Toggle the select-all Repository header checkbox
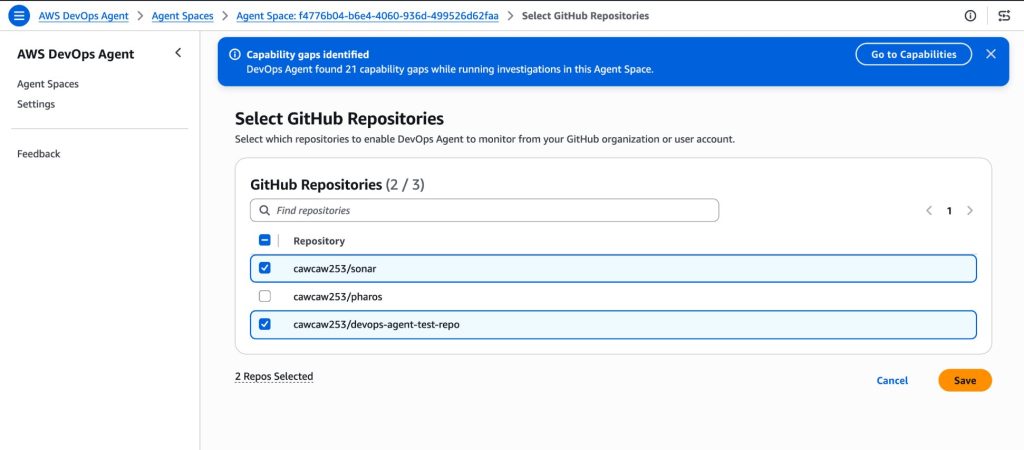 tap(265, 240)
